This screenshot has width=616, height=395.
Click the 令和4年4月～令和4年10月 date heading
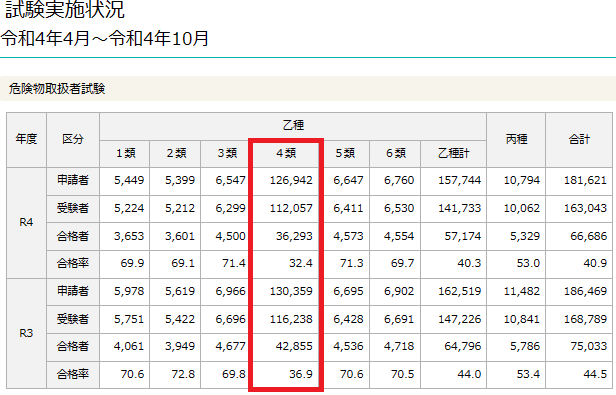pos(104,39)
